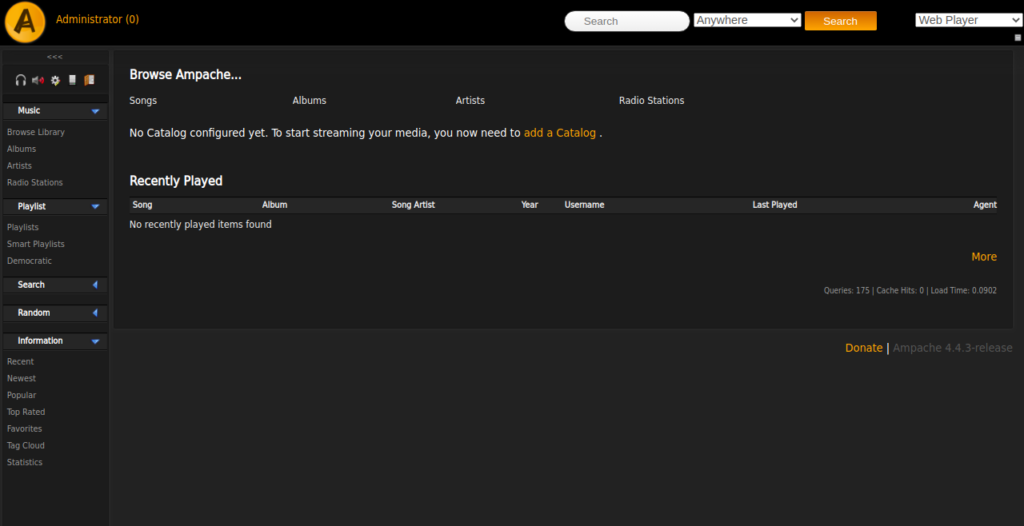Click the Song column header
Screen dimensions: 1024x526
[142, 205]
